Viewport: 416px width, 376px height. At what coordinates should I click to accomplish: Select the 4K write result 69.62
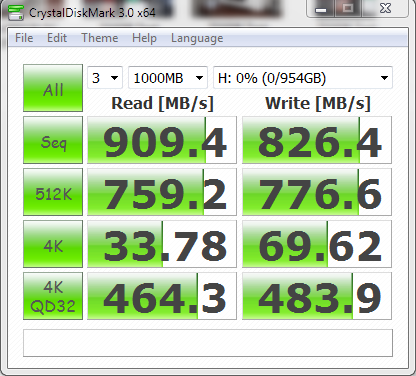pyautogui.click(x=317, y=244)
